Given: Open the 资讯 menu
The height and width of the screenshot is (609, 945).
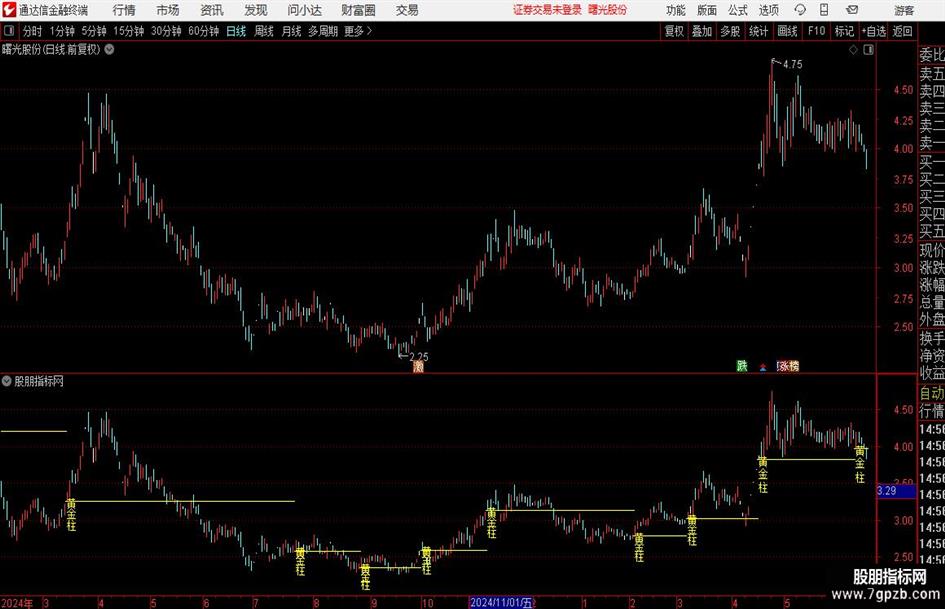Looking at the screenshot, I should point(212,10).
